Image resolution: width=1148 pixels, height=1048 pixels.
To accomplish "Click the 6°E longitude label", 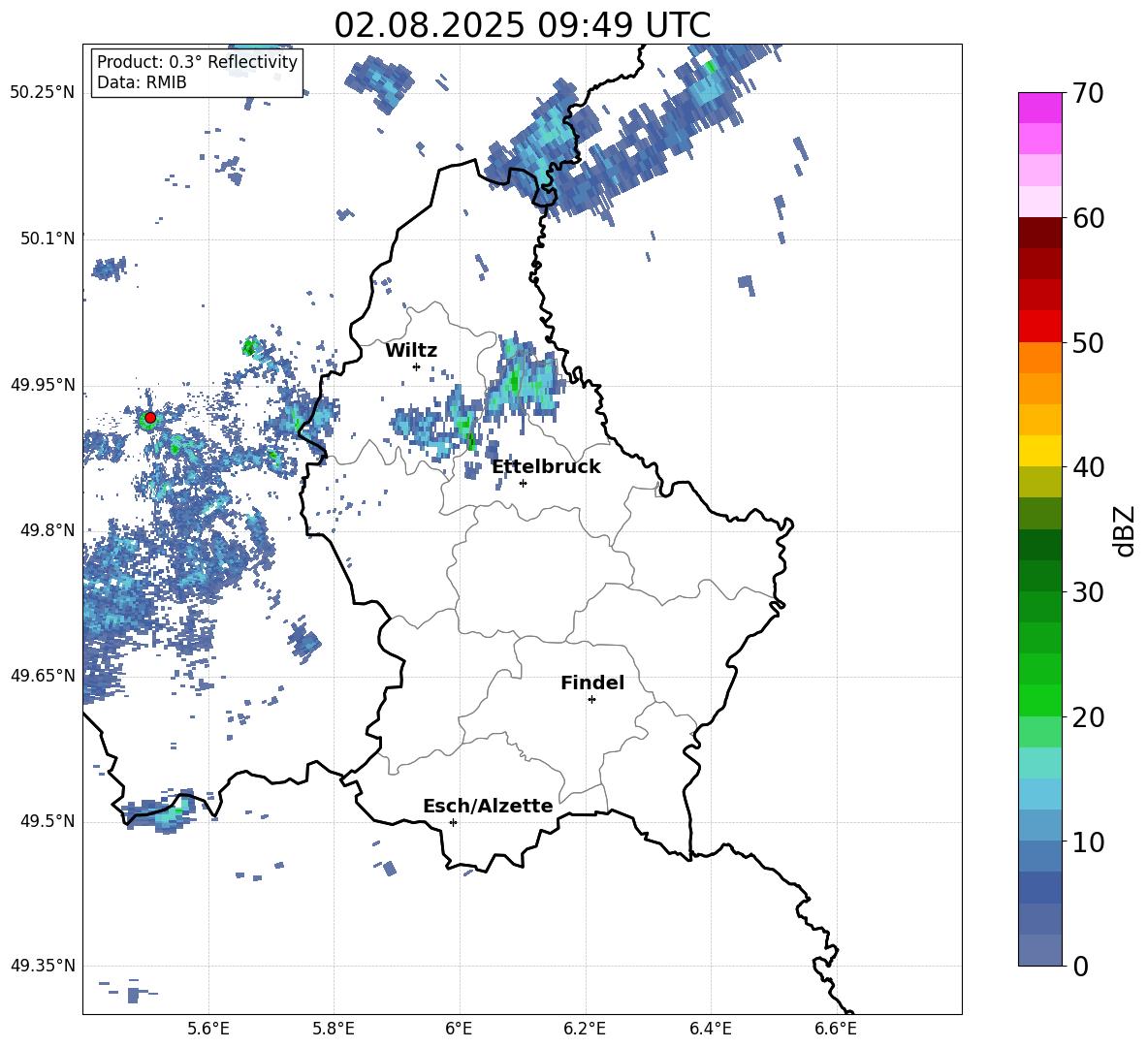I will [x=459, y=1029].
